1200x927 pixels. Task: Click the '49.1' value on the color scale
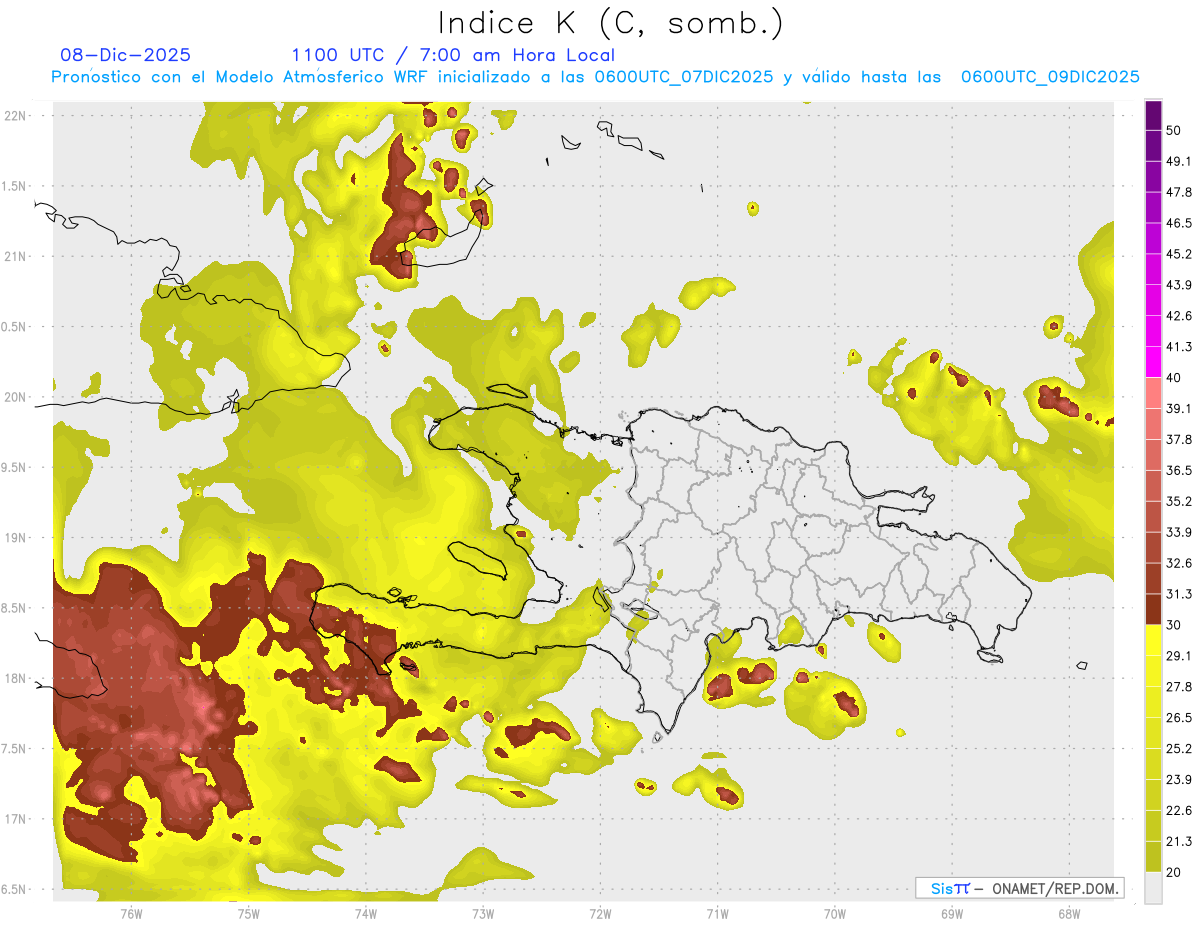point(1179,161)
